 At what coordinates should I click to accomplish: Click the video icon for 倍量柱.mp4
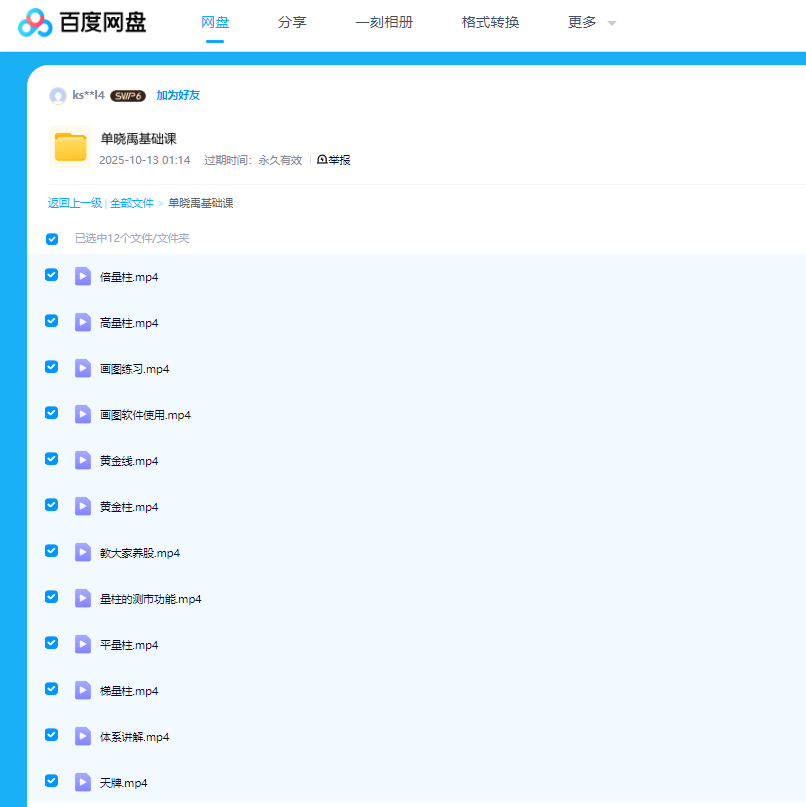[83, 276]
